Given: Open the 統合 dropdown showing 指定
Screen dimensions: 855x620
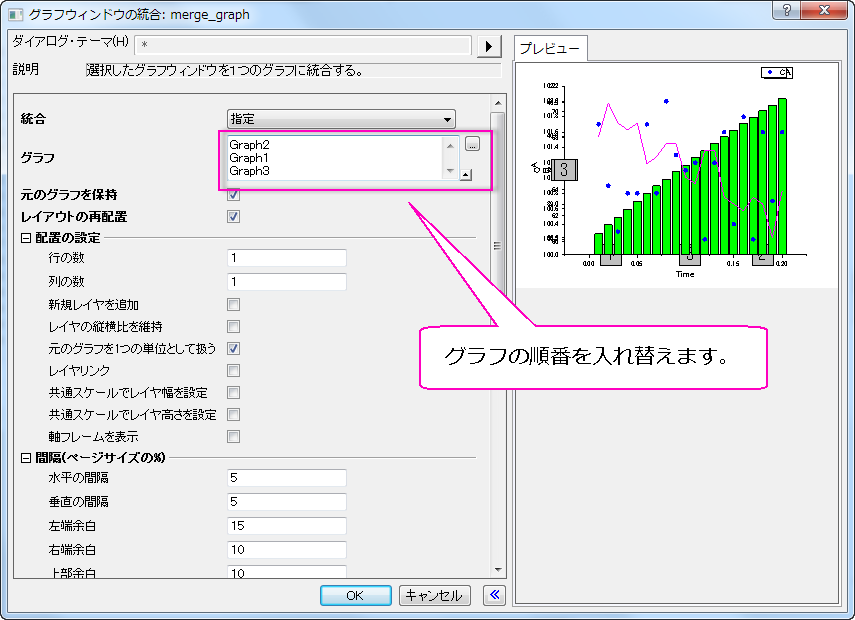Looking at the screenshot, I should (341, 119).
